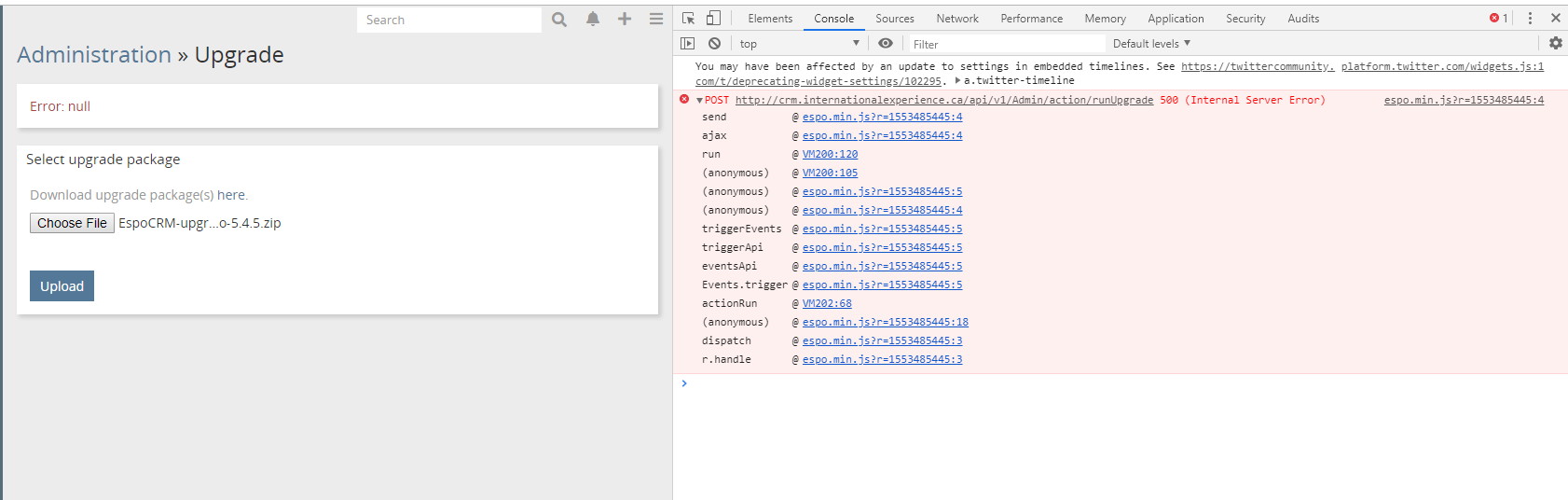
Task: Click the actionRun stack frame label
Action: pos(729,303)
